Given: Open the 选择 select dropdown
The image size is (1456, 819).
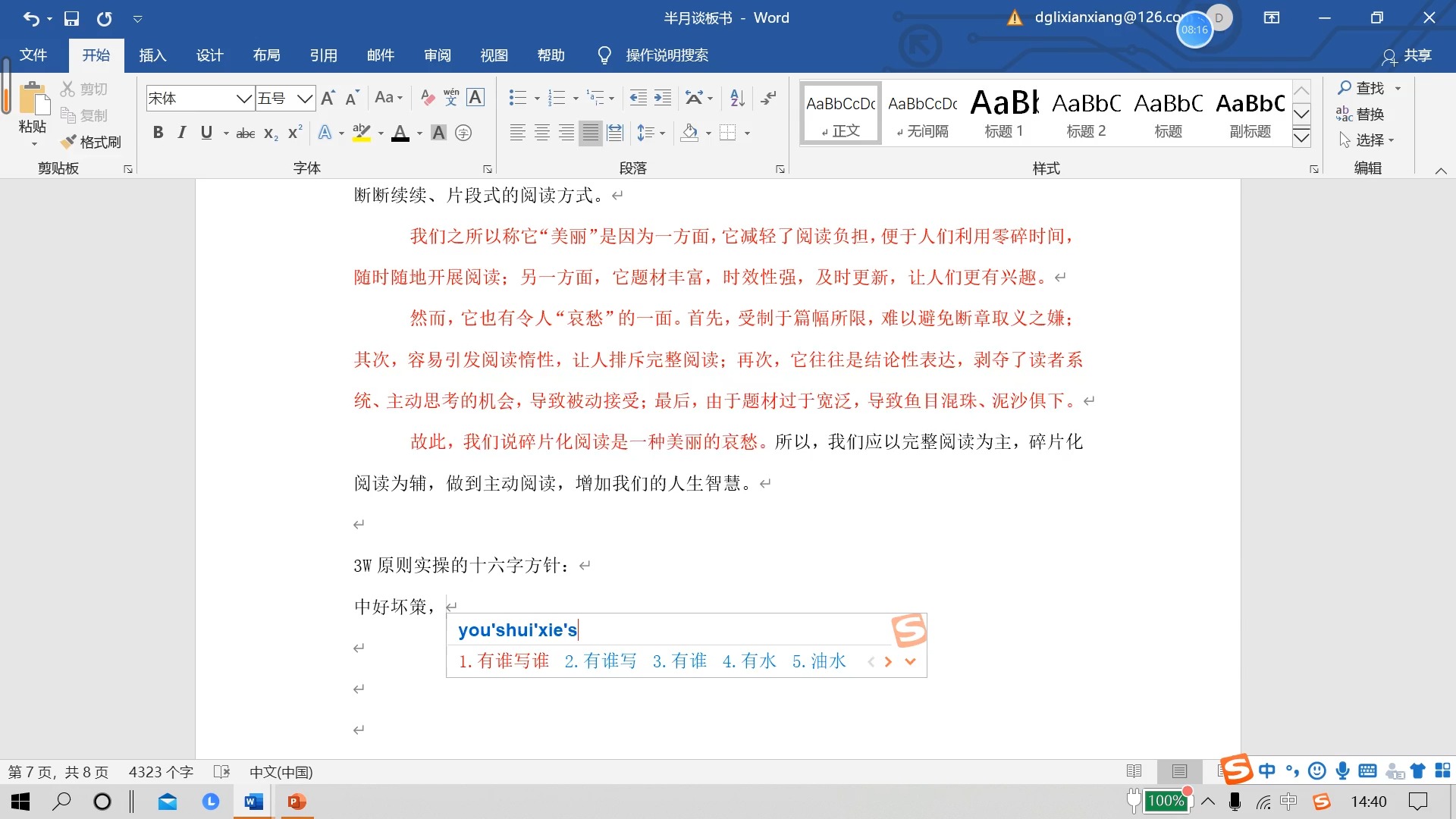Looking at the screenshot, I should pos(1367,140).
